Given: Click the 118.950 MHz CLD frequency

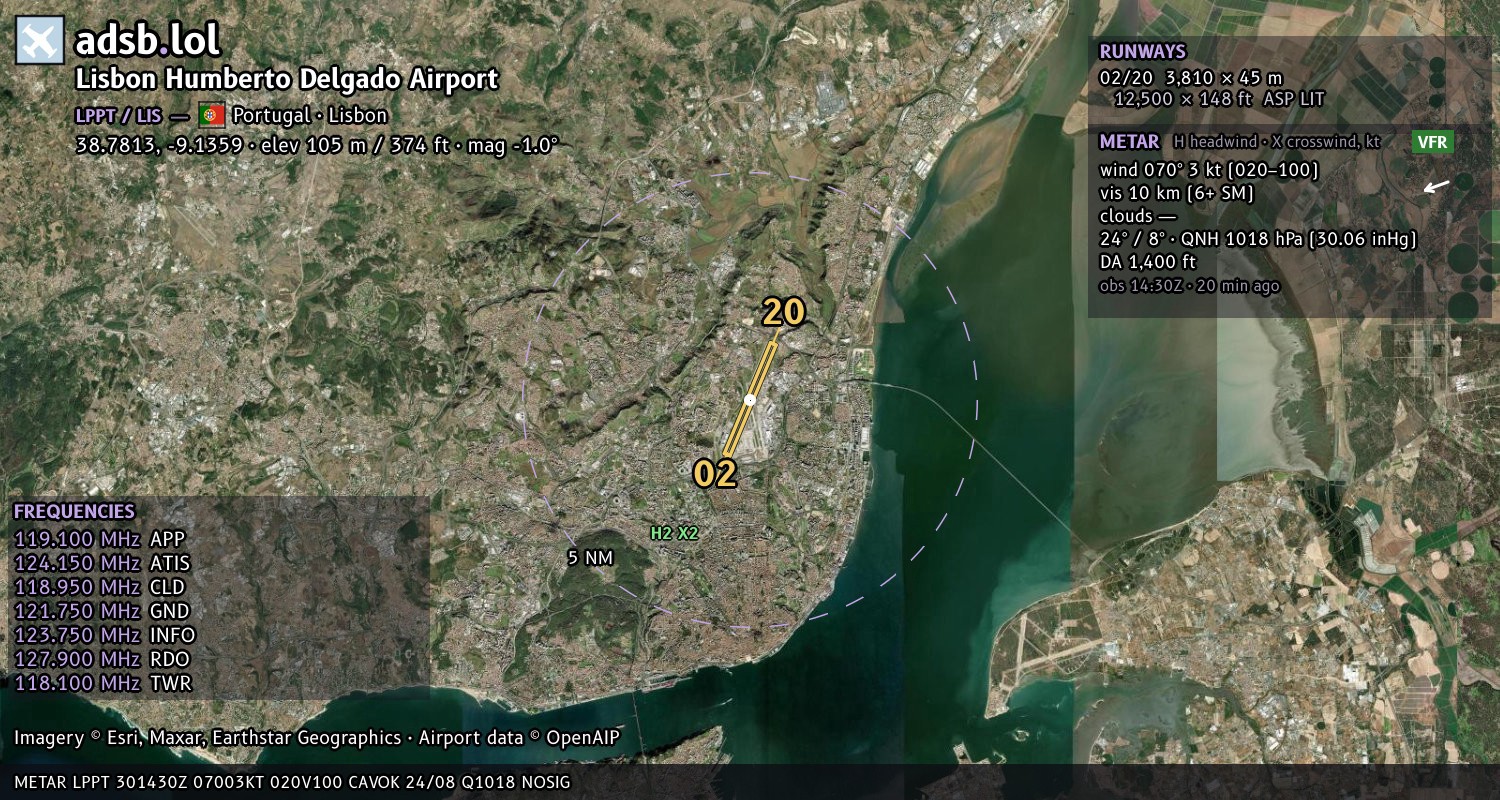Looking at the screenshot, I should (100, 587).
